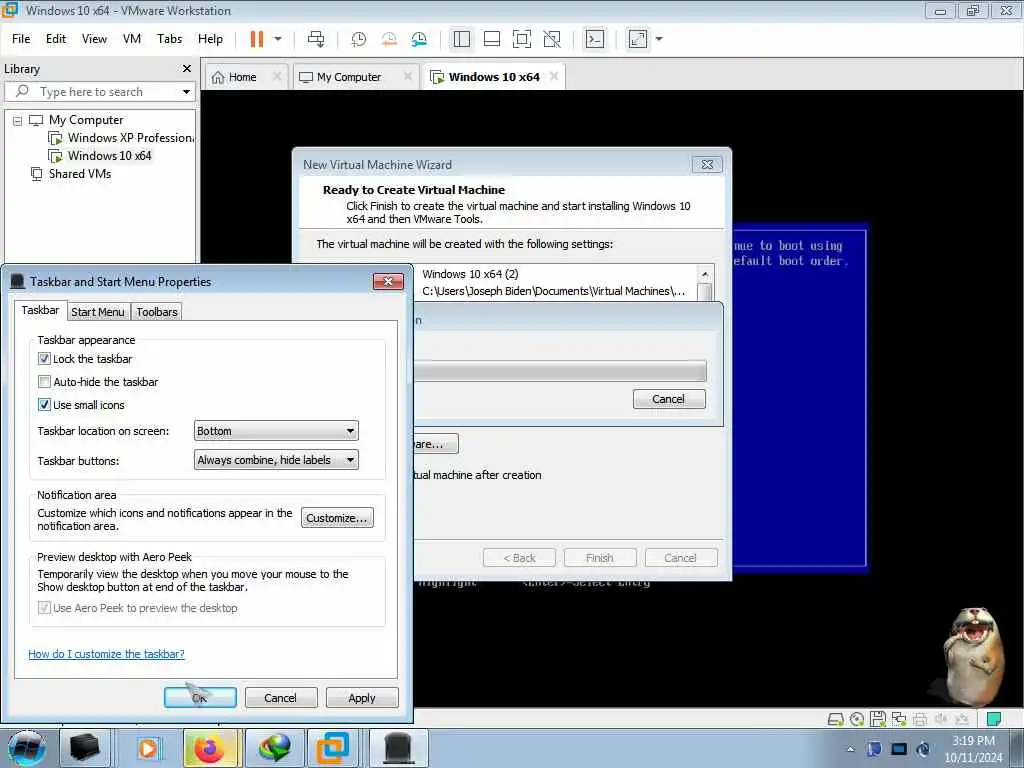Image resolution: width=1024 pixels, height=768 pixels.
Task: Click the orange Pause VM icon
Action: pos(257,39)
